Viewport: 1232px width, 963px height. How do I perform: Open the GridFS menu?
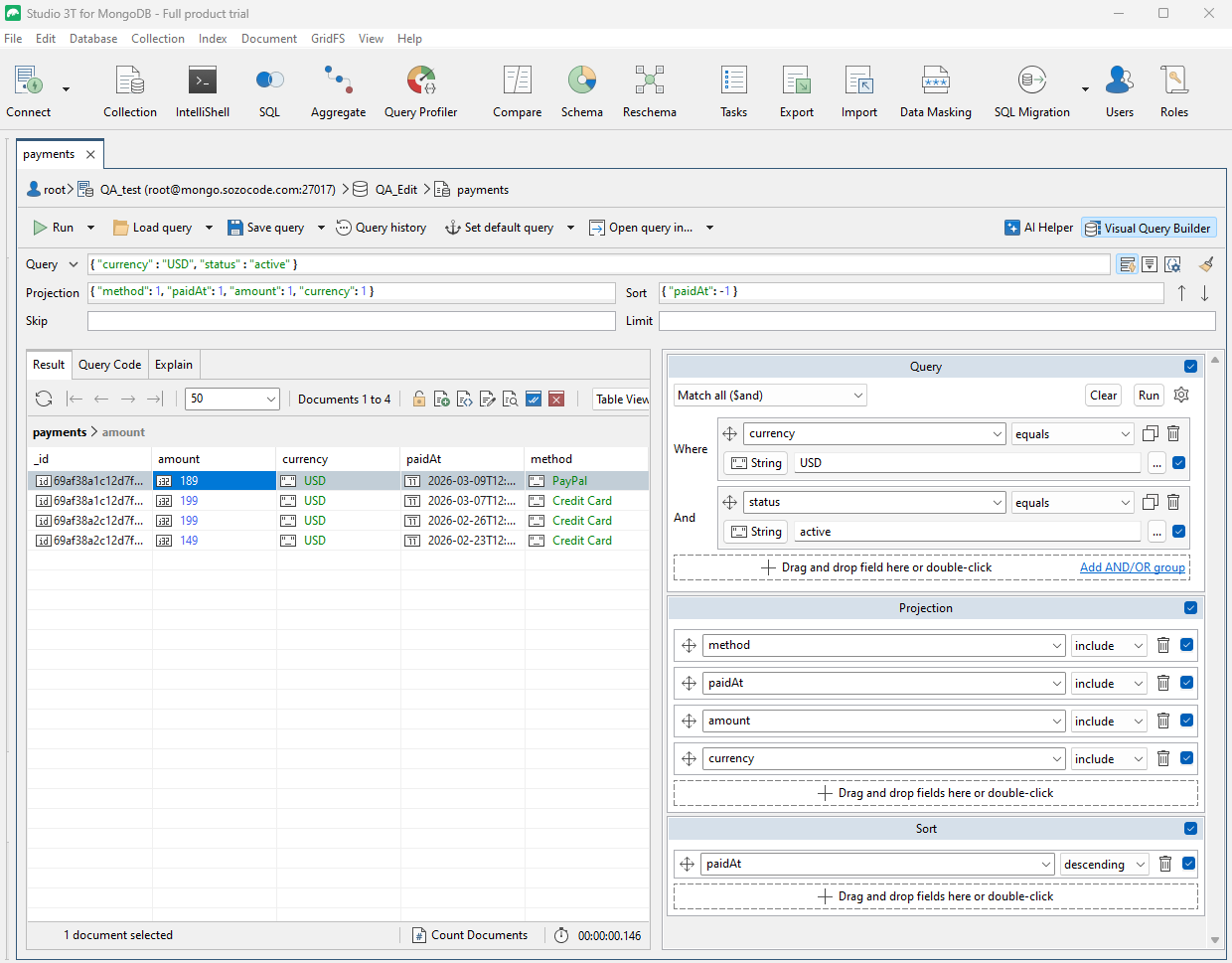click(x=328, y=39)
